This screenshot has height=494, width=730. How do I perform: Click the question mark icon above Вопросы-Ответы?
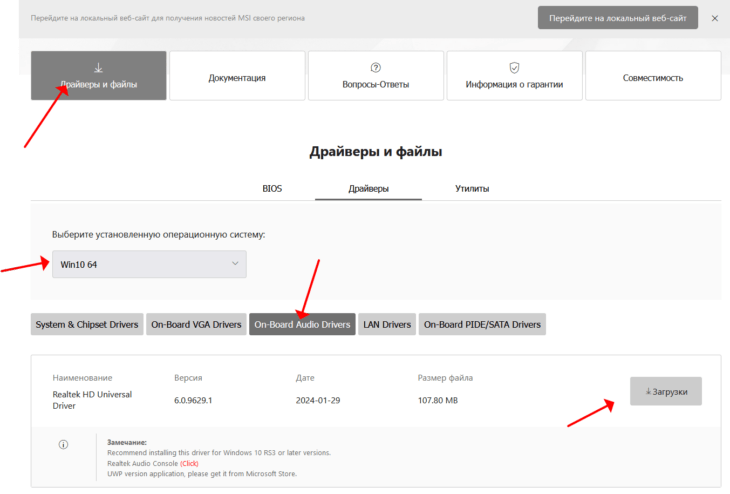click(376, 68)
